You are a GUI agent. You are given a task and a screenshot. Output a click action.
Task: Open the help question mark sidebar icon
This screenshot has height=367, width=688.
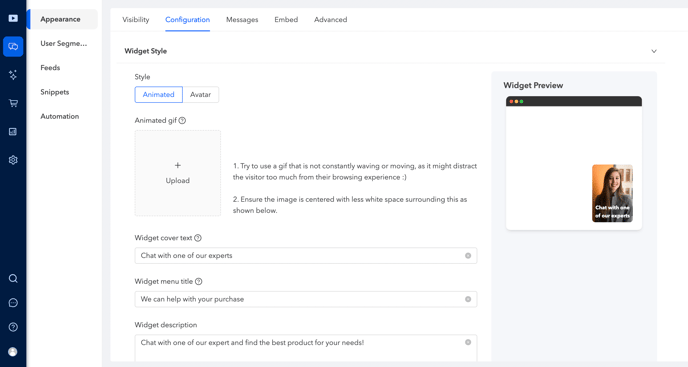pyautogui.click(x=13, y=327)
